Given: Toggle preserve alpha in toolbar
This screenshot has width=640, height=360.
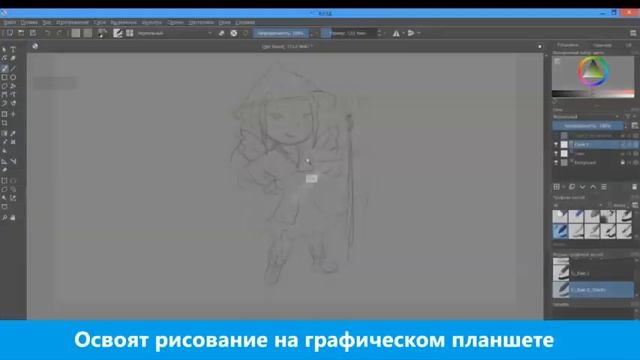Looking at the screenshot, I should click(234, 33).
